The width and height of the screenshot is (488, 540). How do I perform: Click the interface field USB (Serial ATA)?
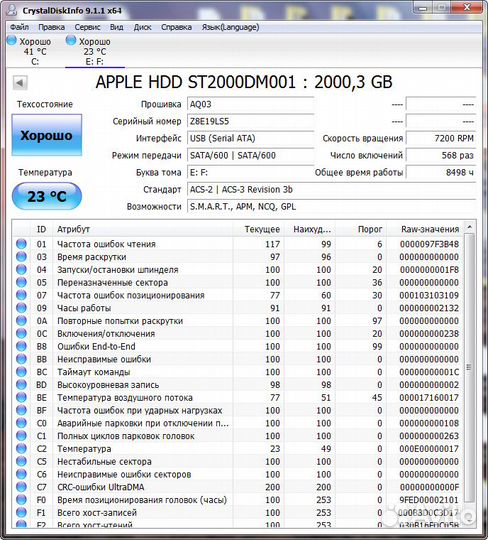[x=250, y=138]
